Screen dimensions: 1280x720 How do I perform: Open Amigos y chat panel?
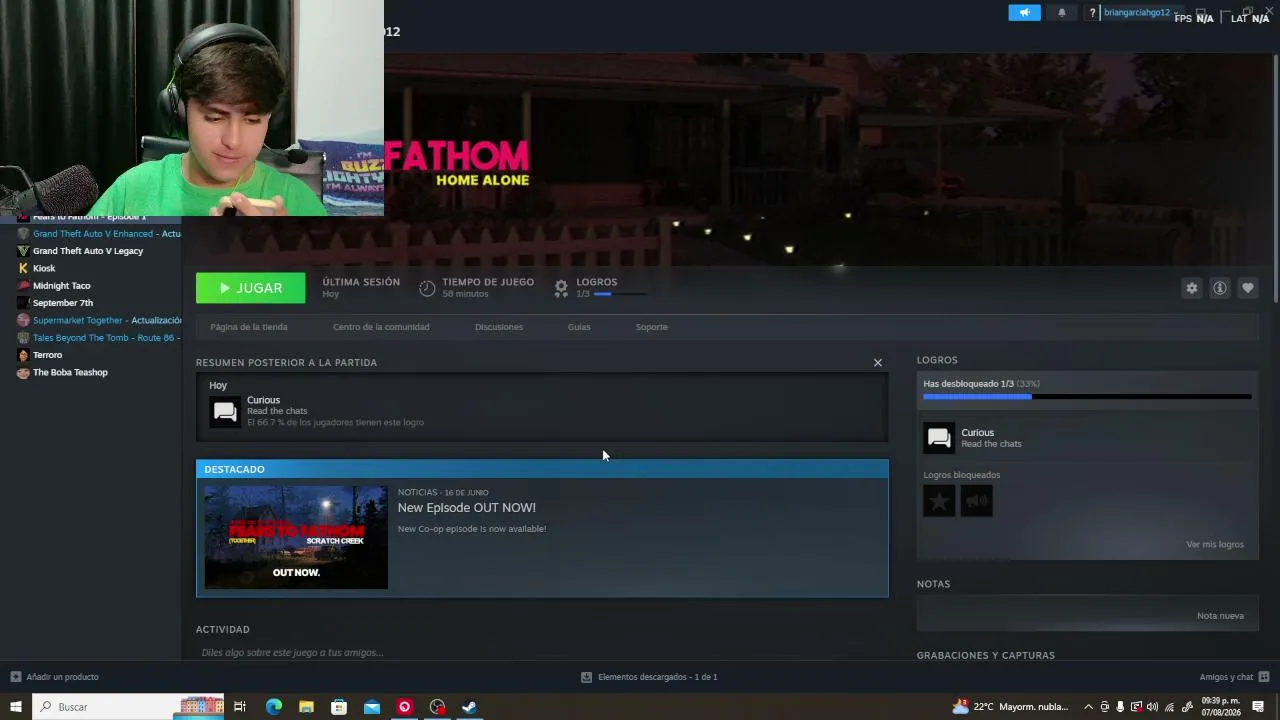(x=1234, y=677)
